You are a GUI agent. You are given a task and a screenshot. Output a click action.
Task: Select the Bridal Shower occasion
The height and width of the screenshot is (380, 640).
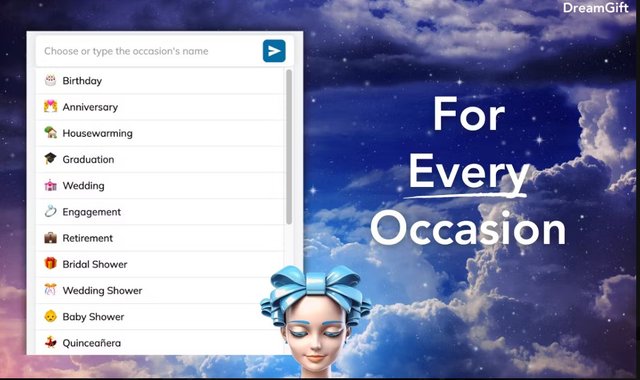point(160,264)
